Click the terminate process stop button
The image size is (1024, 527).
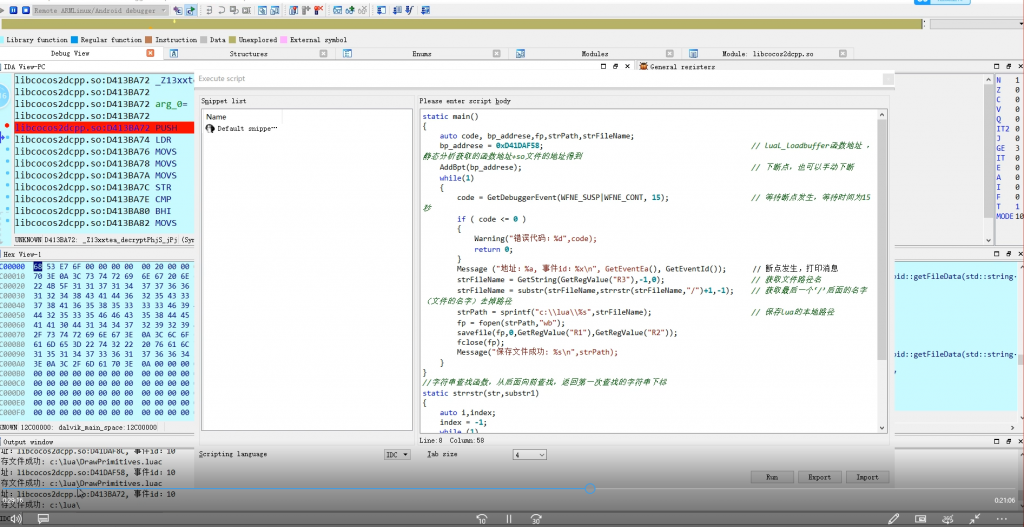(26, 9)
